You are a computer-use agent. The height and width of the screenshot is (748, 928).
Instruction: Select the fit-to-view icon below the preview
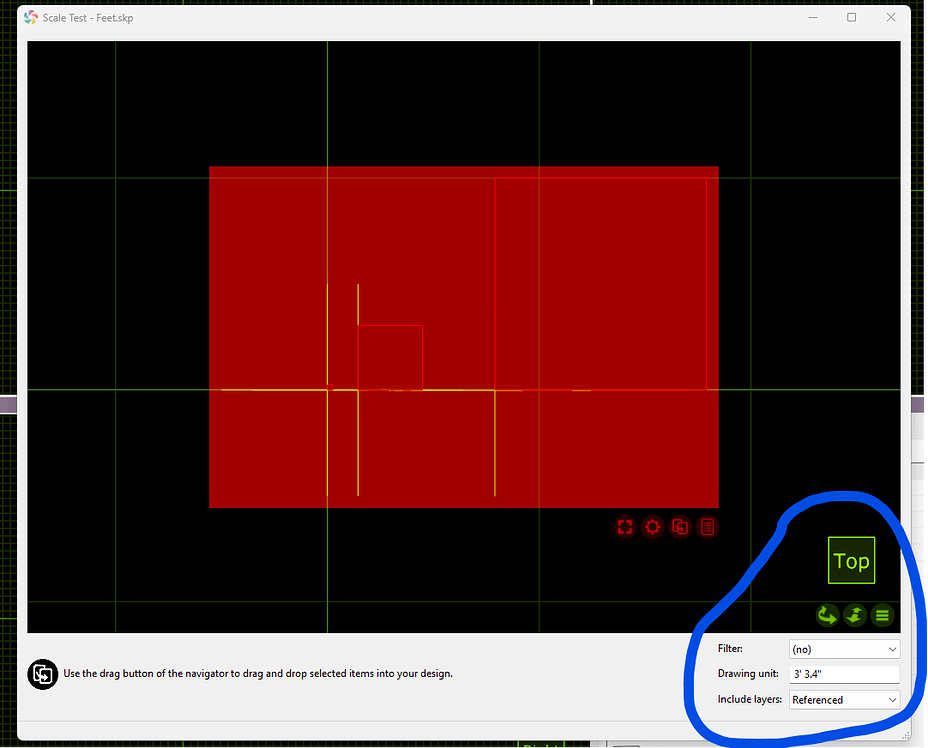coord(625,527)
